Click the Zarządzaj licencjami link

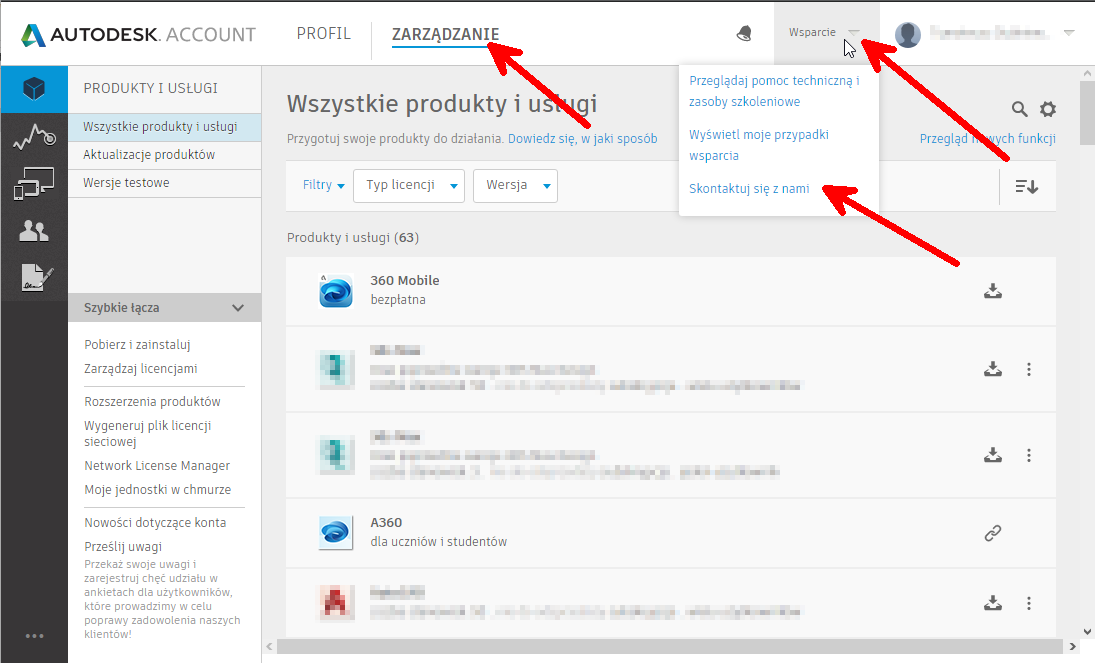[x=140, y=368]
